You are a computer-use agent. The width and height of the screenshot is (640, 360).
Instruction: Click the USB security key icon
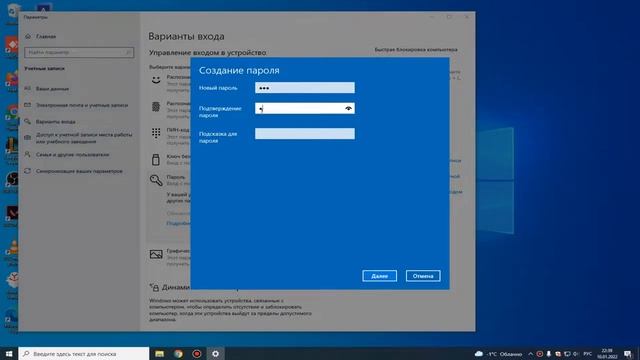click(156, 160)
